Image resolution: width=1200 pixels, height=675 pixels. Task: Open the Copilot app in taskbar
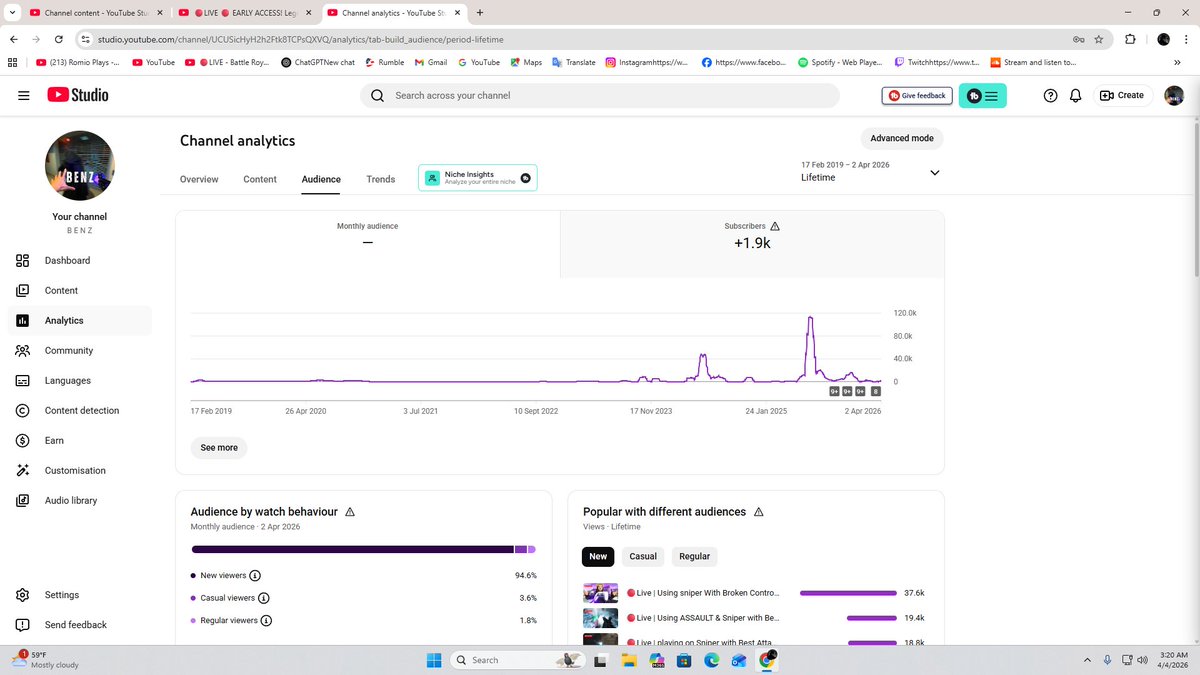(x=657, y=660)
